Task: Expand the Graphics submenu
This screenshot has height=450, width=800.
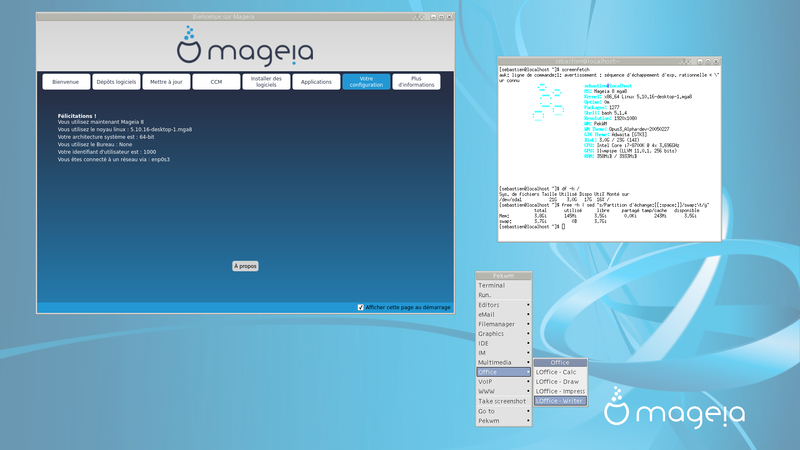Action: pyautogui.click(x=504, y=334)
